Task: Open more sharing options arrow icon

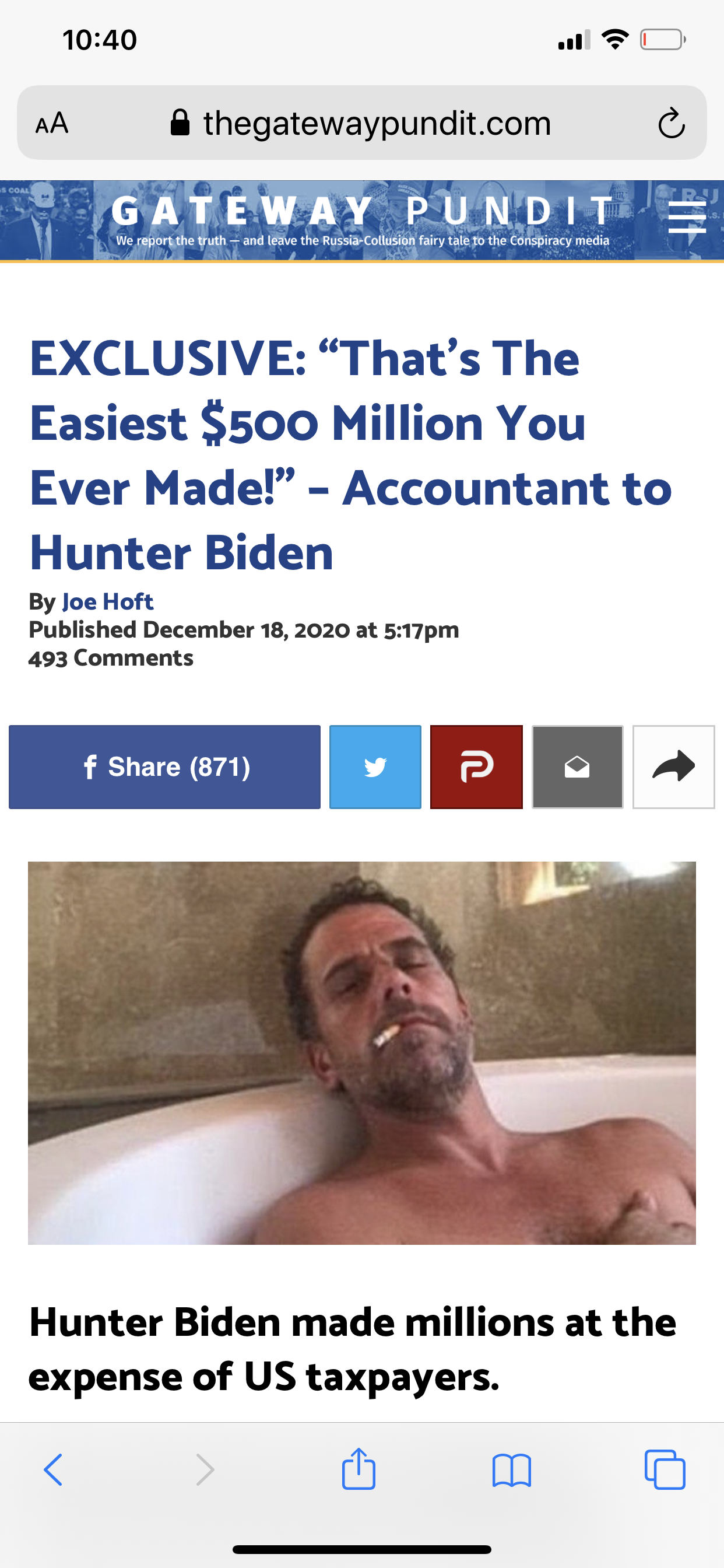Action: (673, 767)
